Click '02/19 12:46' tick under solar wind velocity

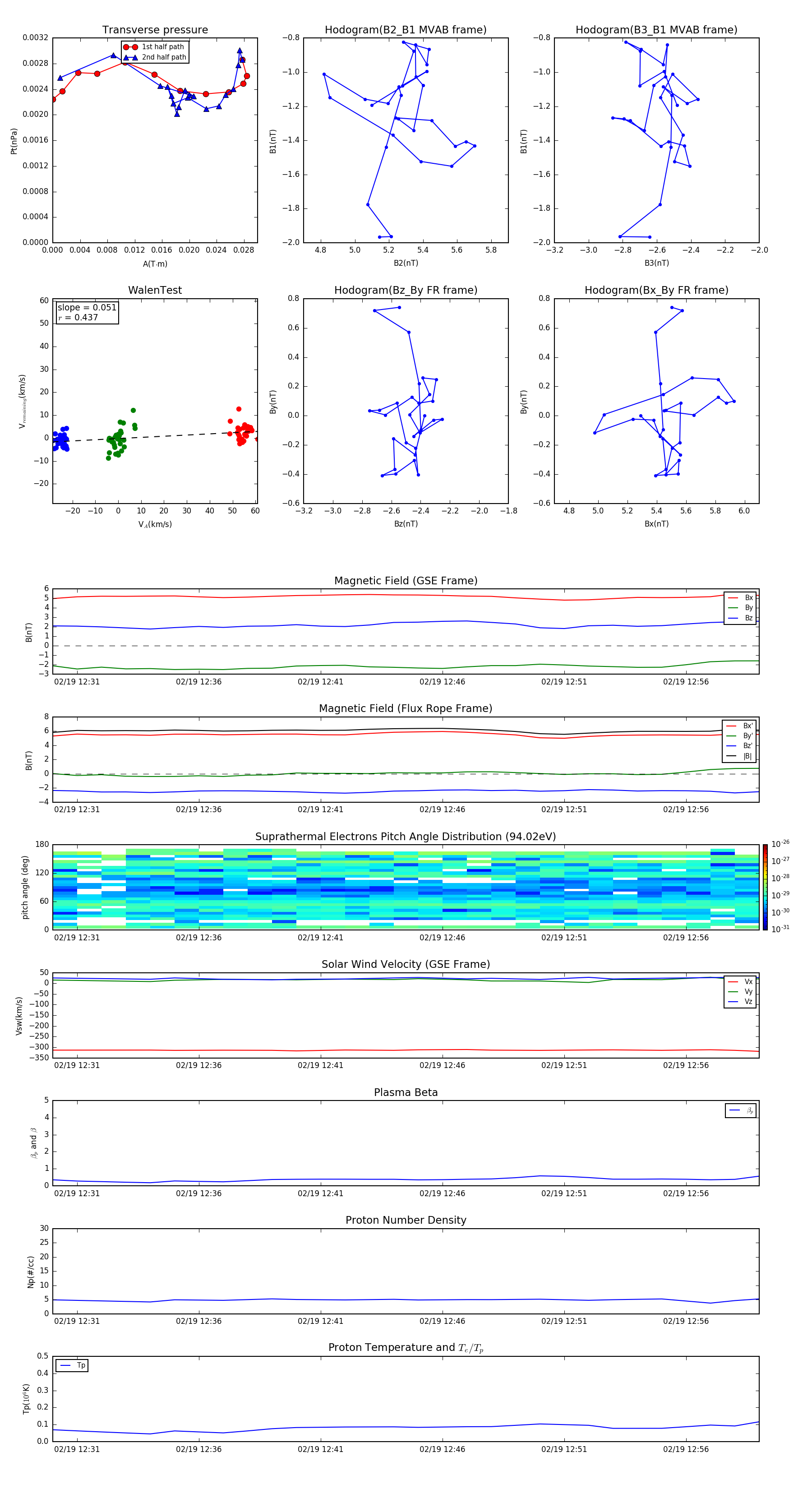[443, 1065]
